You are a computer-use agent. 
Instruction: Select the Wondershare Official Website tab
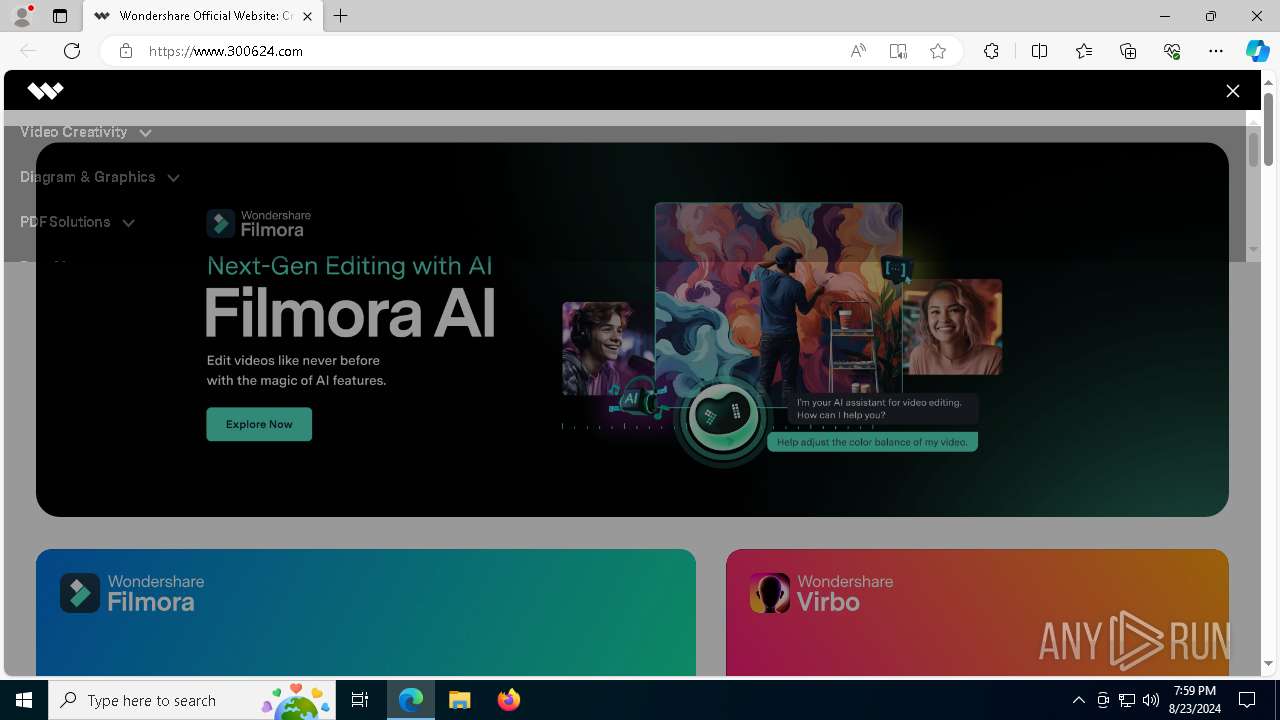tap(204, 16)
